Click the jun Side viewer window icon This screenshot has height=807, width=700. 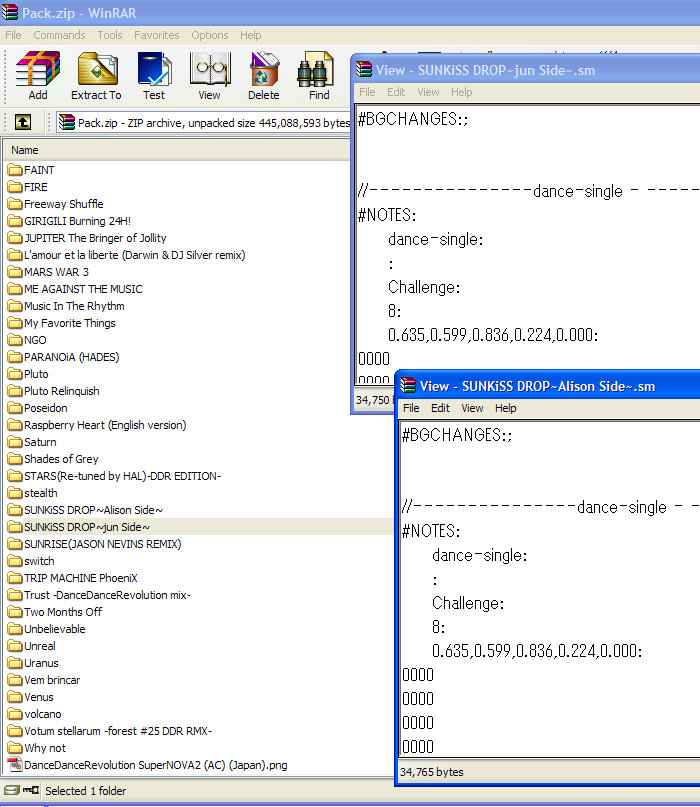(364, 69)
